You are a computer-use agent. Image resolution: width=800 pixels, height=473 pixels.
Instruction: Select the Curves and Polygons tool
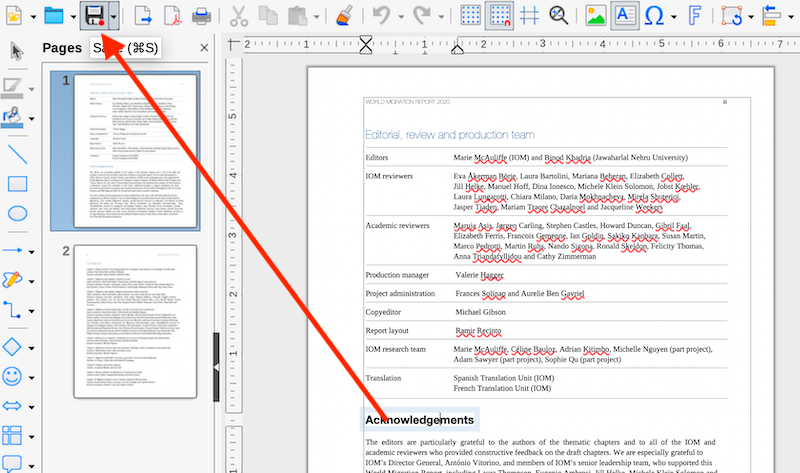tap(12, 280)
